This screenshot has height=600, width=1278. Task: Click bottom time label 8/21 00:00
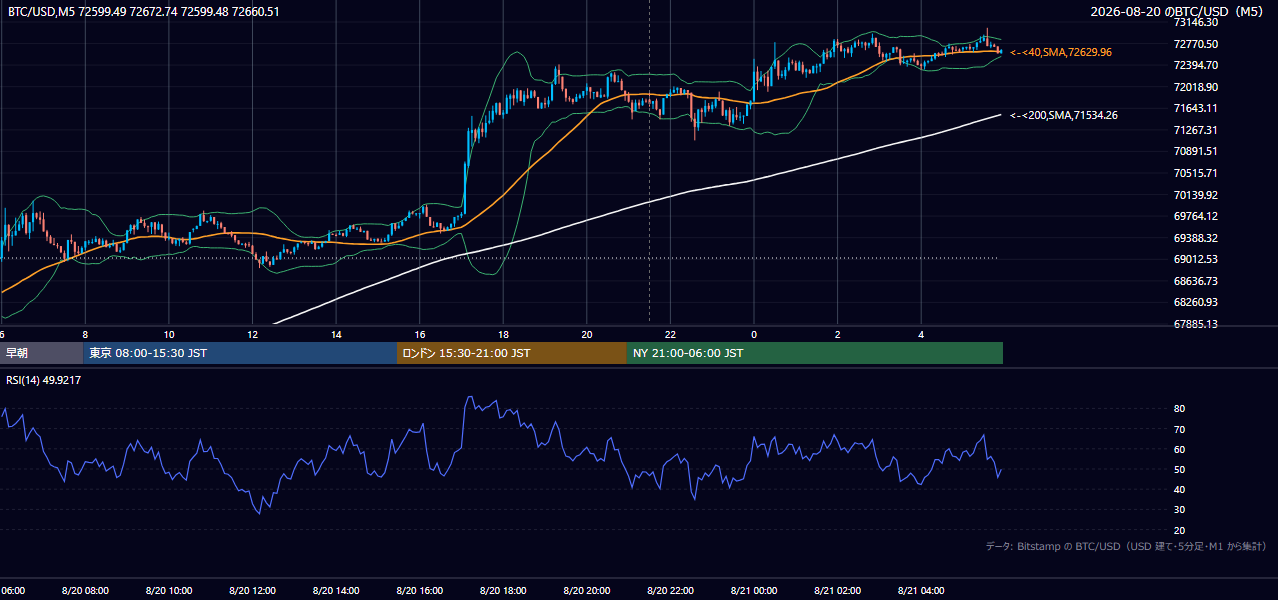click(x=754, y=591)
